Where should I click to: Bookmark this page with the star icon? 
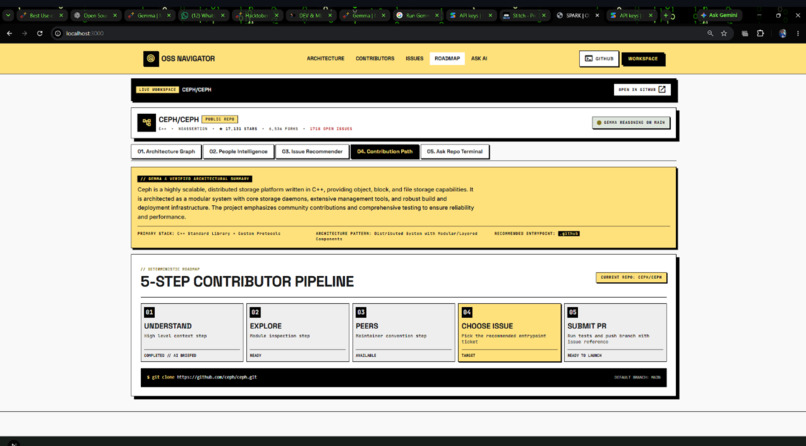(724, 33)
